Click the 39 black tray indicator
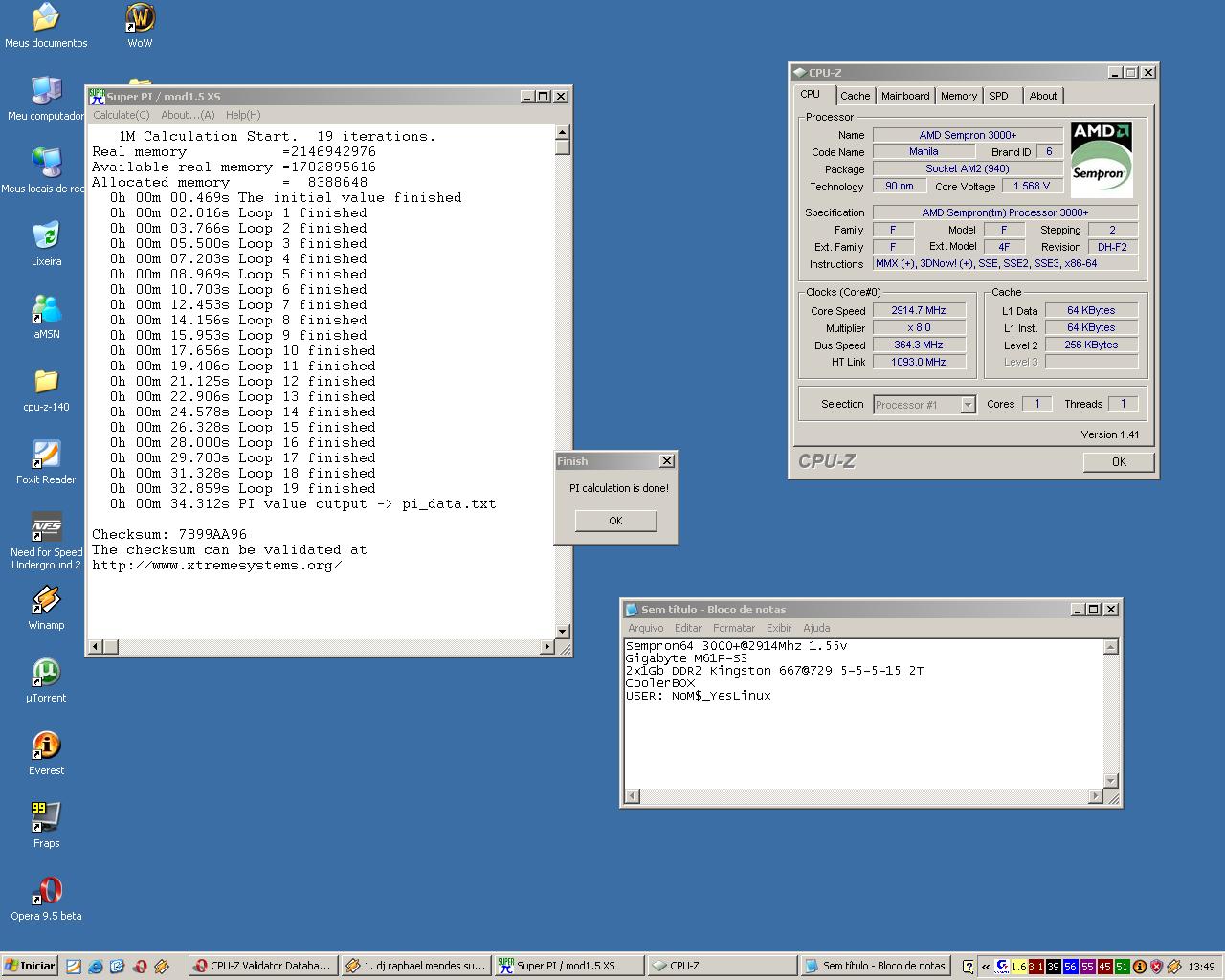The width and height of the screenshot is (1225, 980). 1053,967
